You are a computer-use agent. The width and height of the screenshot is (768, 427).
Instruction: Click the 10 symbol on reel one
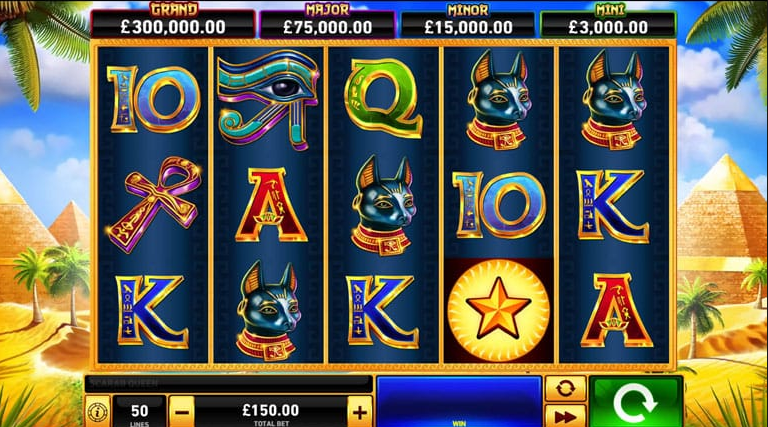pos(154,99)
